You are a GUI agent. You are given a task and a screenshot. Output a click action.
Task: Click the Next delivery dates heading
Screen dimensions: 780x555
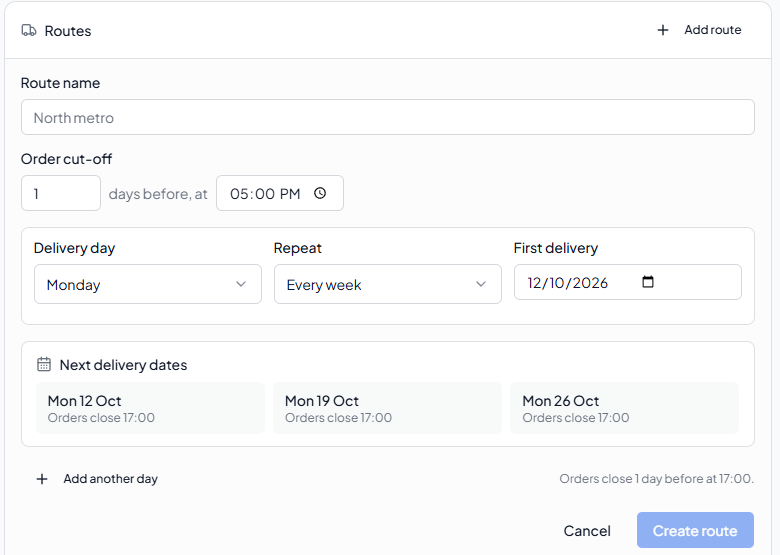click(x=123, y=365)
